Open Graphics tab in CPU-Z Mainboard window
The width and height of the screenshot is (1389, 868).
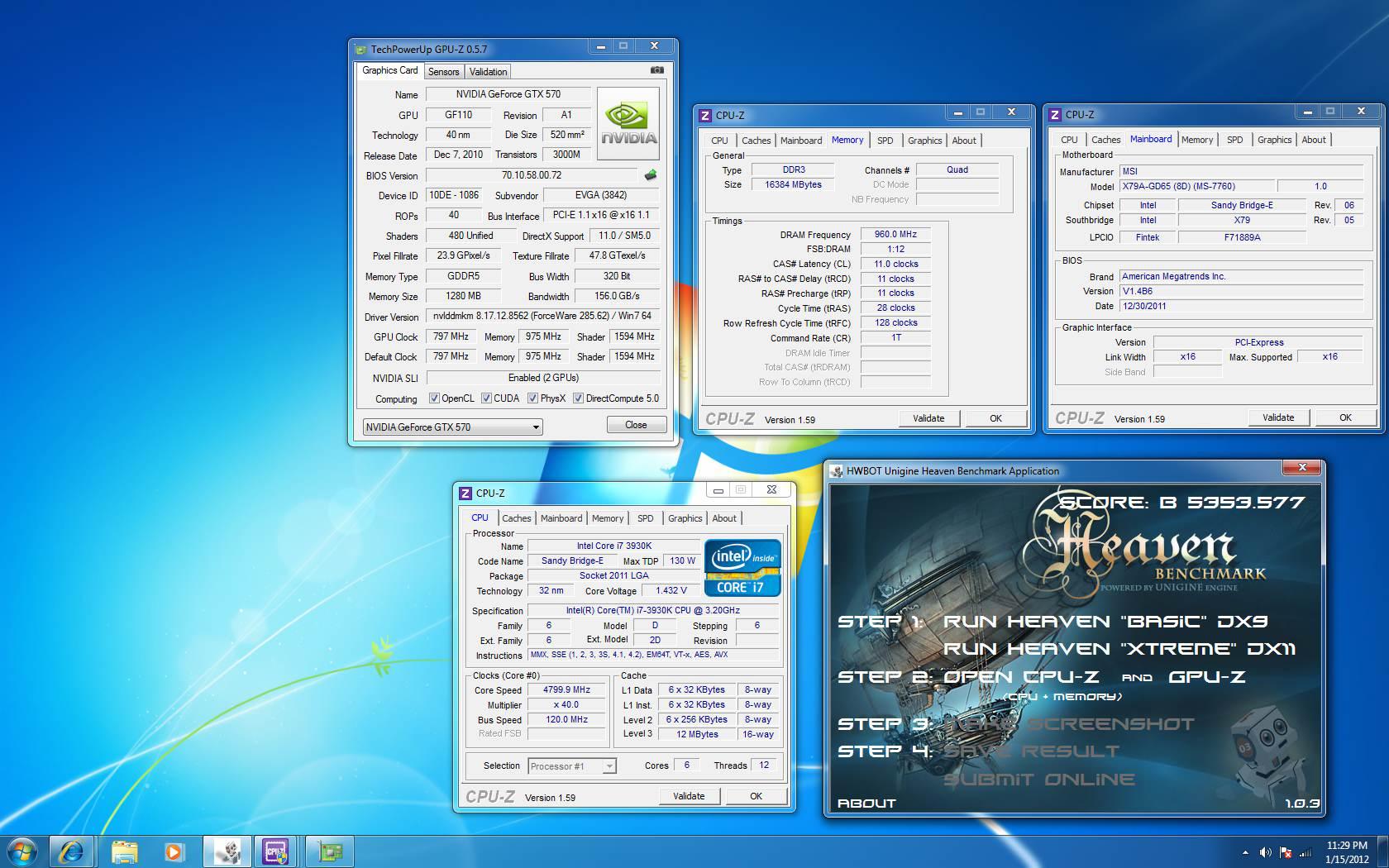(1274, 140)
